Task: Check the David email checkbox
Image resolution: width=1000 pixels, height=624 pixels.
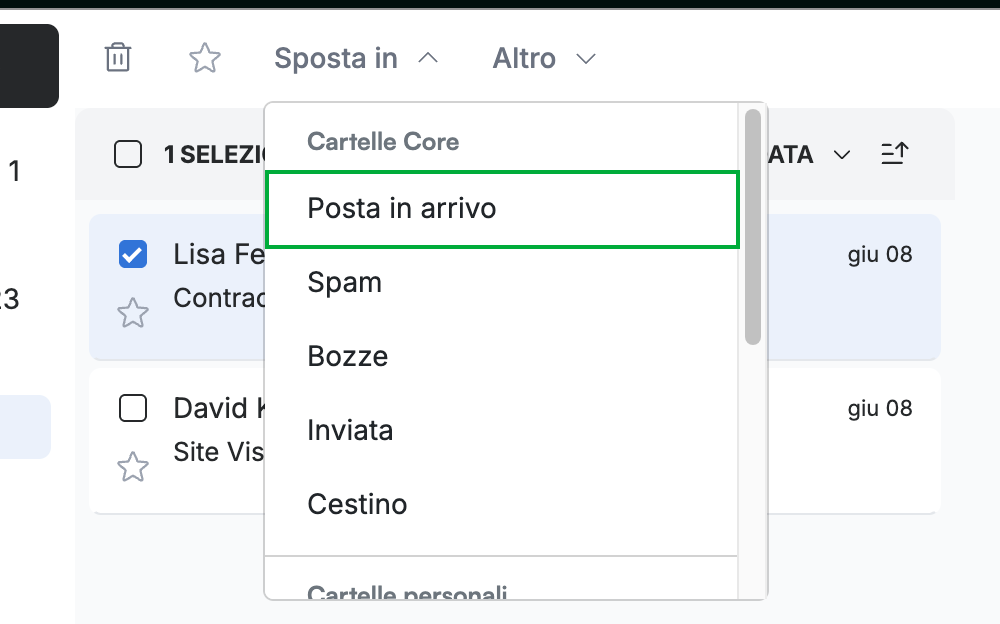Action: 133,408
